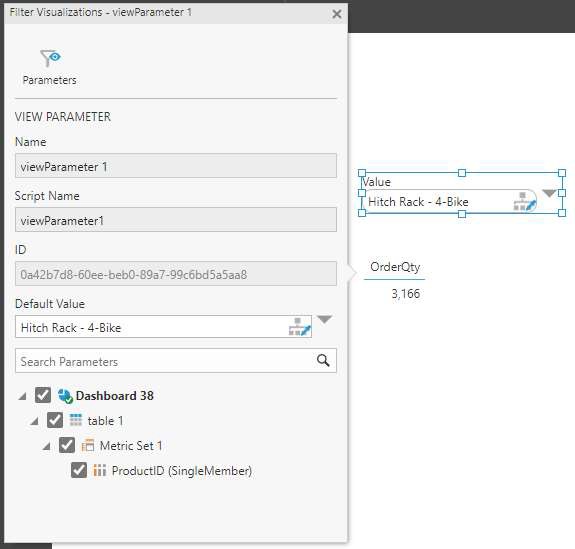Expand the Default Value dropdown arrow
The height and width of the screenshot is (549, 575).
[325, 319]
